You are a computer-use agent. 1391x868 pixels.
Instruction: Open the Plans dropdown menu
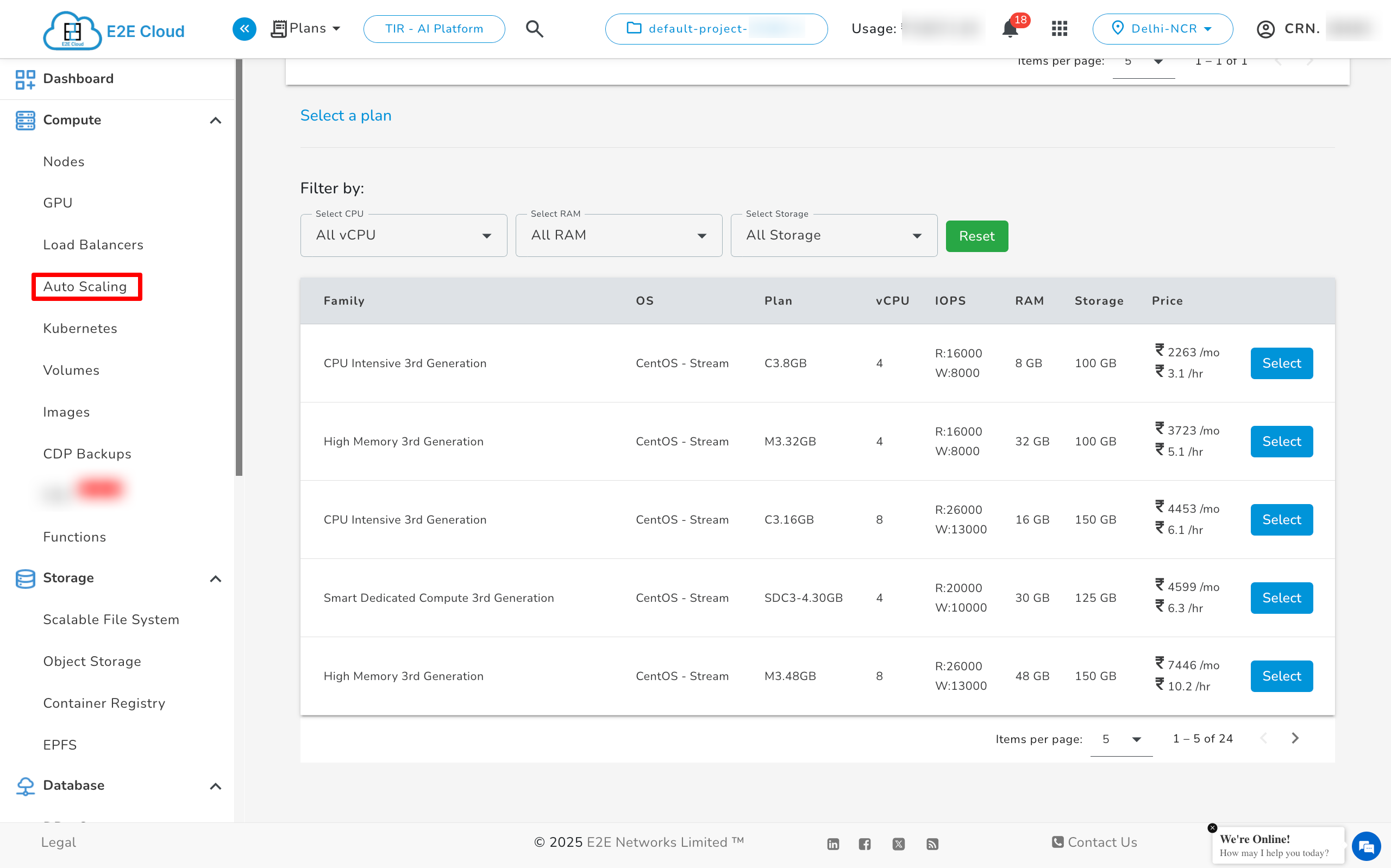(x=306, y=29)
